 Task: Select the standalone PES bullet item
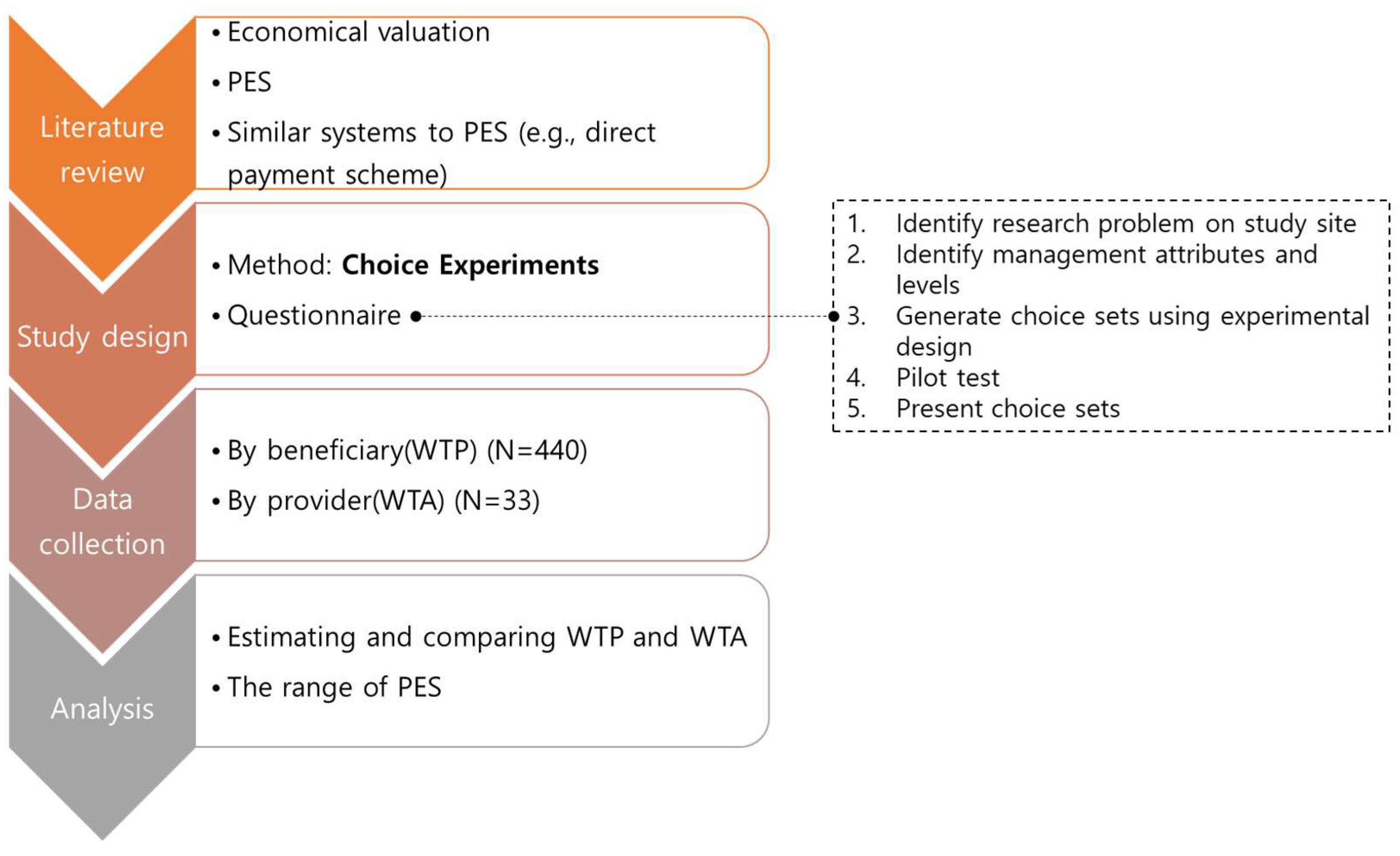(x=249, y=82)
